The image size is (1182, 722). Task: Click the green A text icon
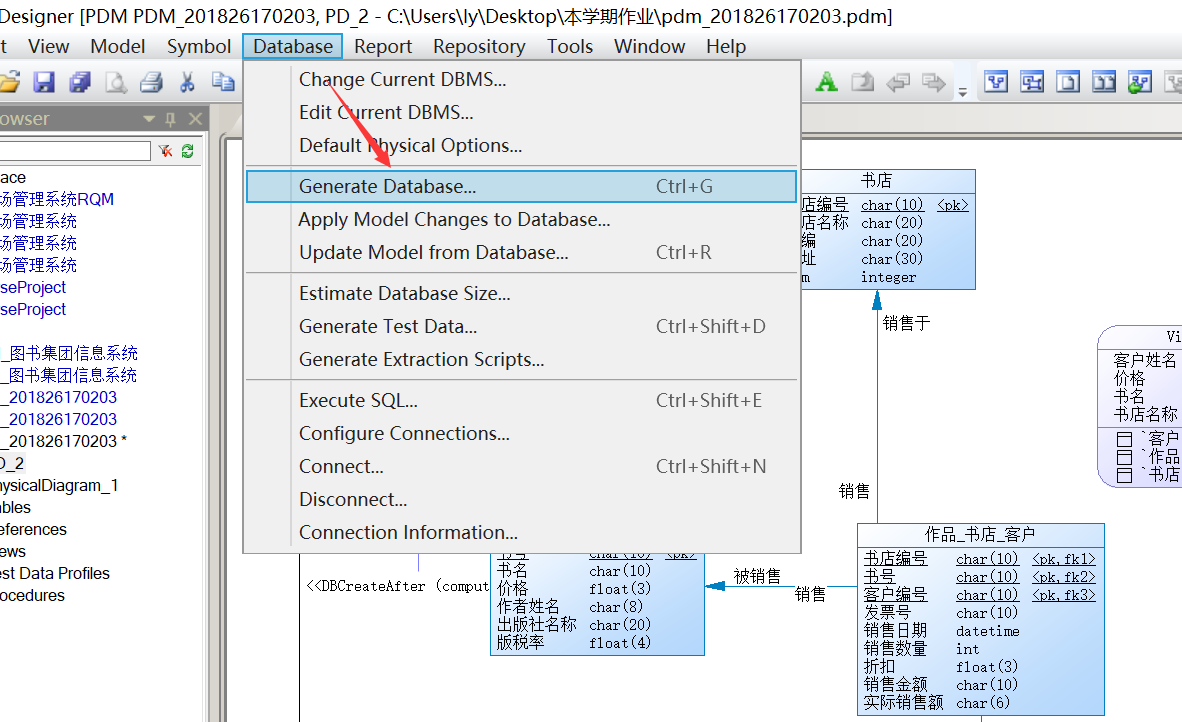[826, 82]
